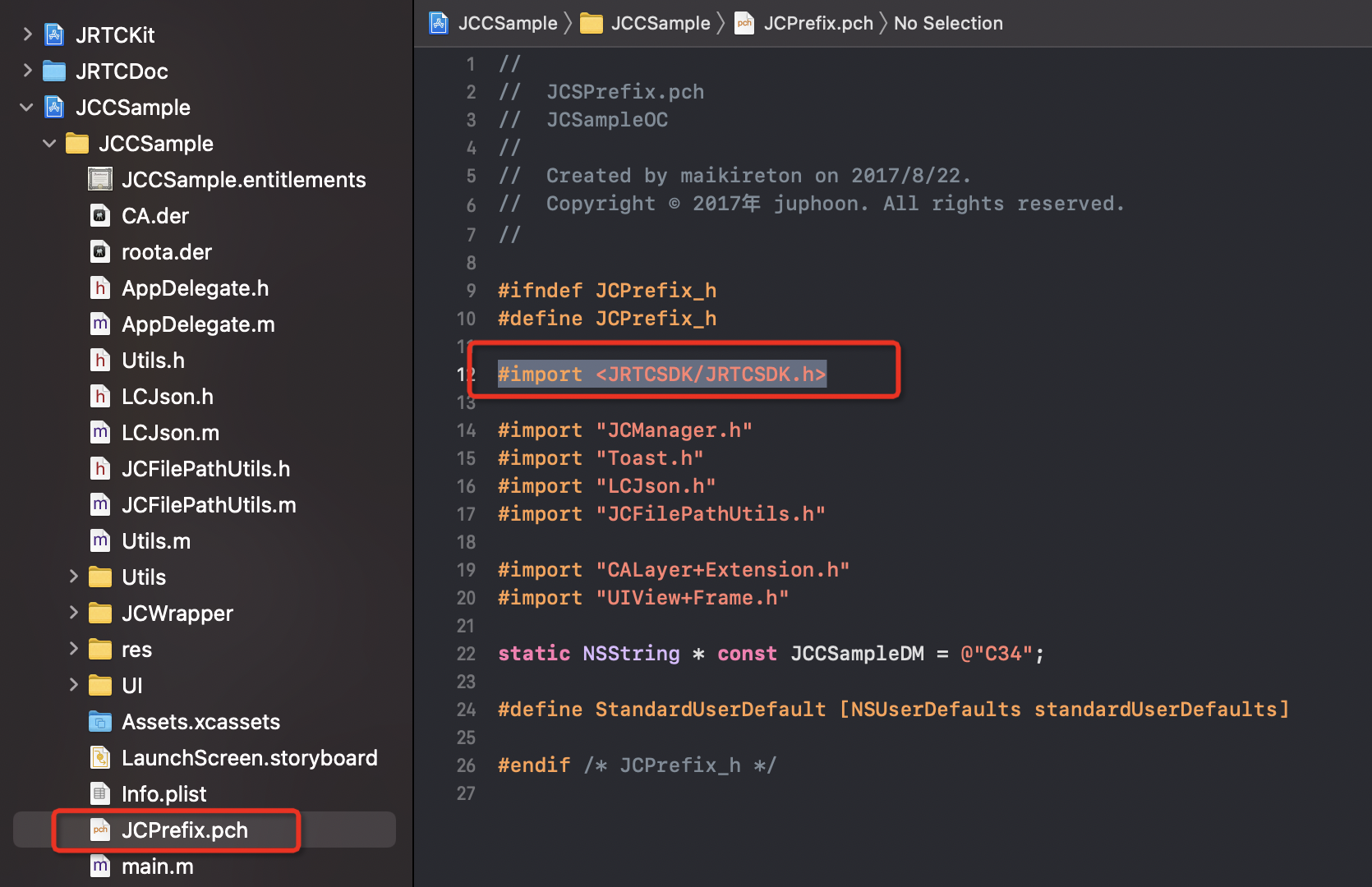Click the #import "UIView+Frame.h" line
The image size is (1372, 887).
pos(643,598)
